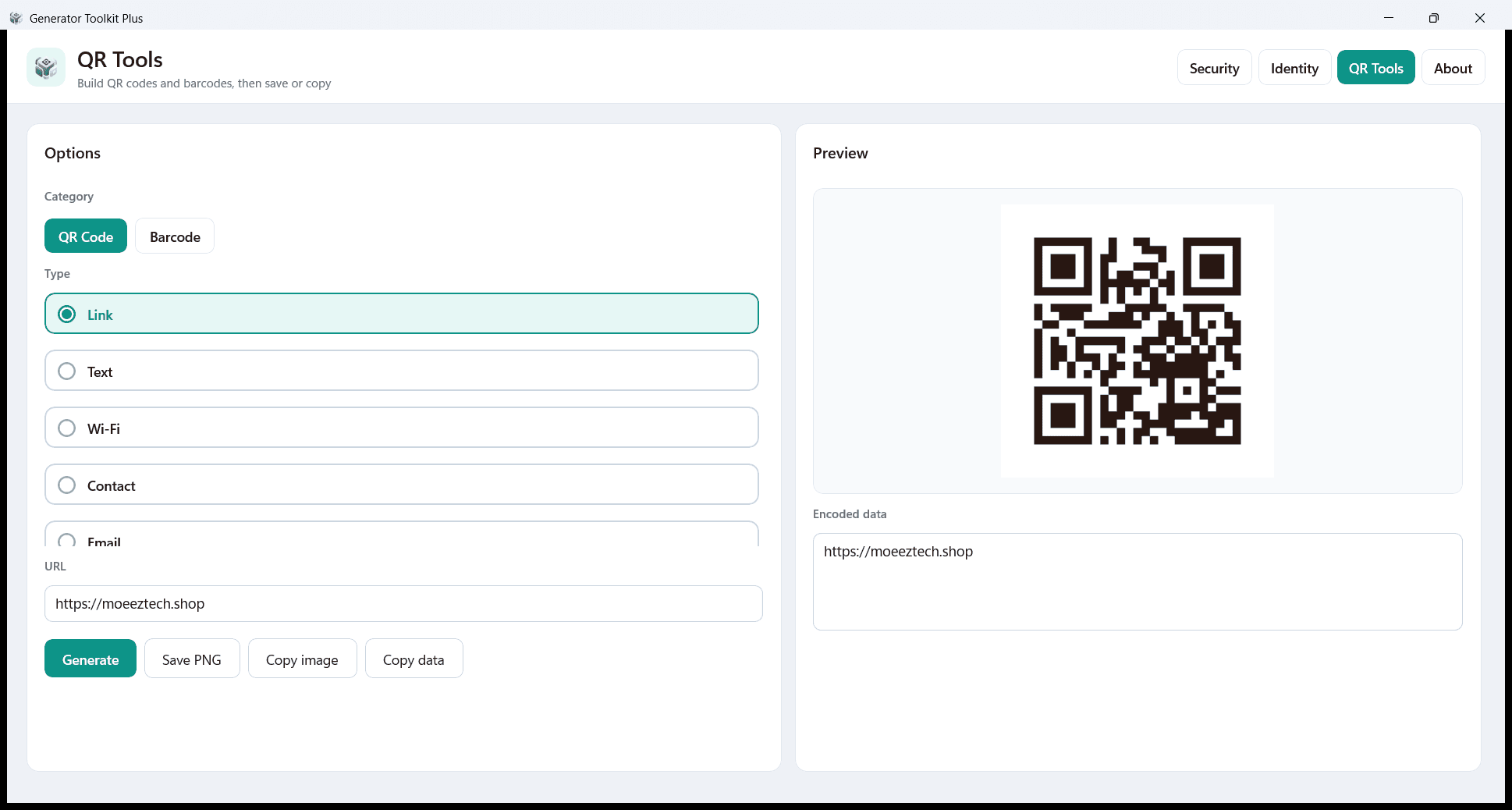Switch to the QR Tools tab
This screenshot has height=810, width=1512.
(1375, 68)
